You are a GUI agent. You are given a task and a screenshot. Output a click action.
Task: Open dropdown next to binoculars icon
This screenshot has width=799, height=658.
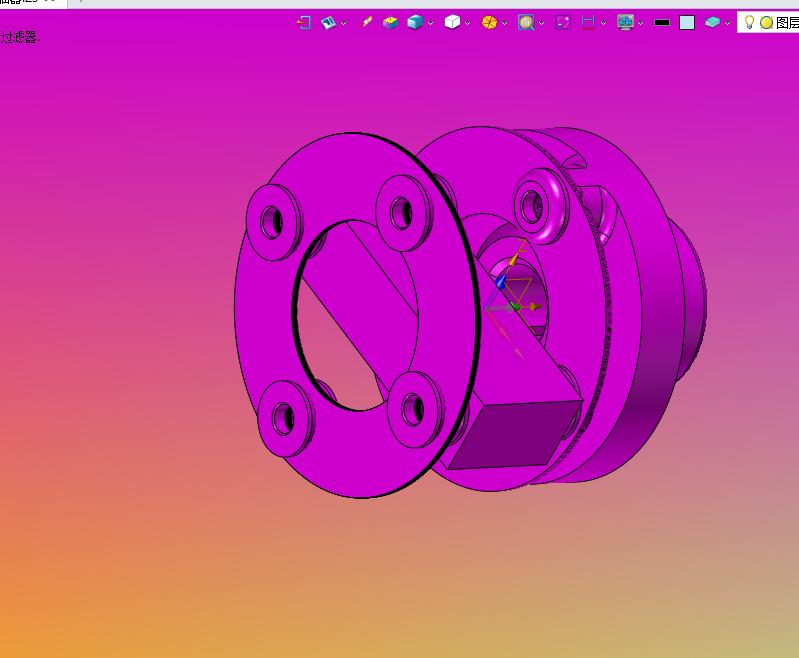point(343,23)
